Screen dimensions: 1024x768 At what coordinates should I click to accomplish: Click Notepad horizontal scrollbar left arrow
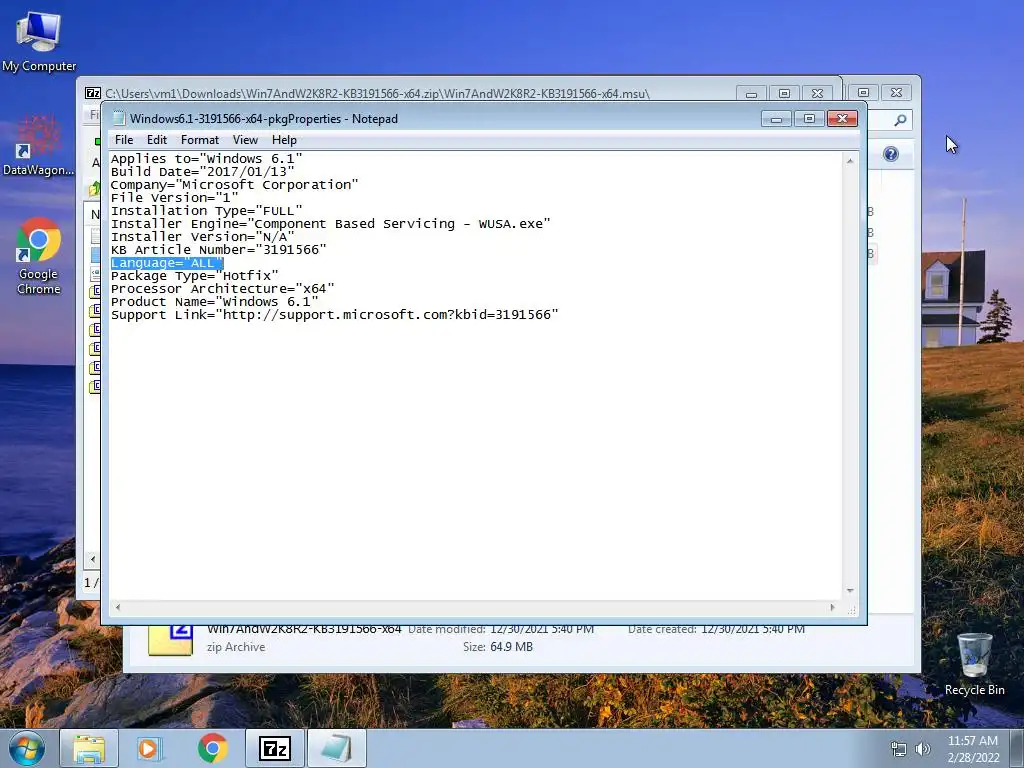pos(118,607)
